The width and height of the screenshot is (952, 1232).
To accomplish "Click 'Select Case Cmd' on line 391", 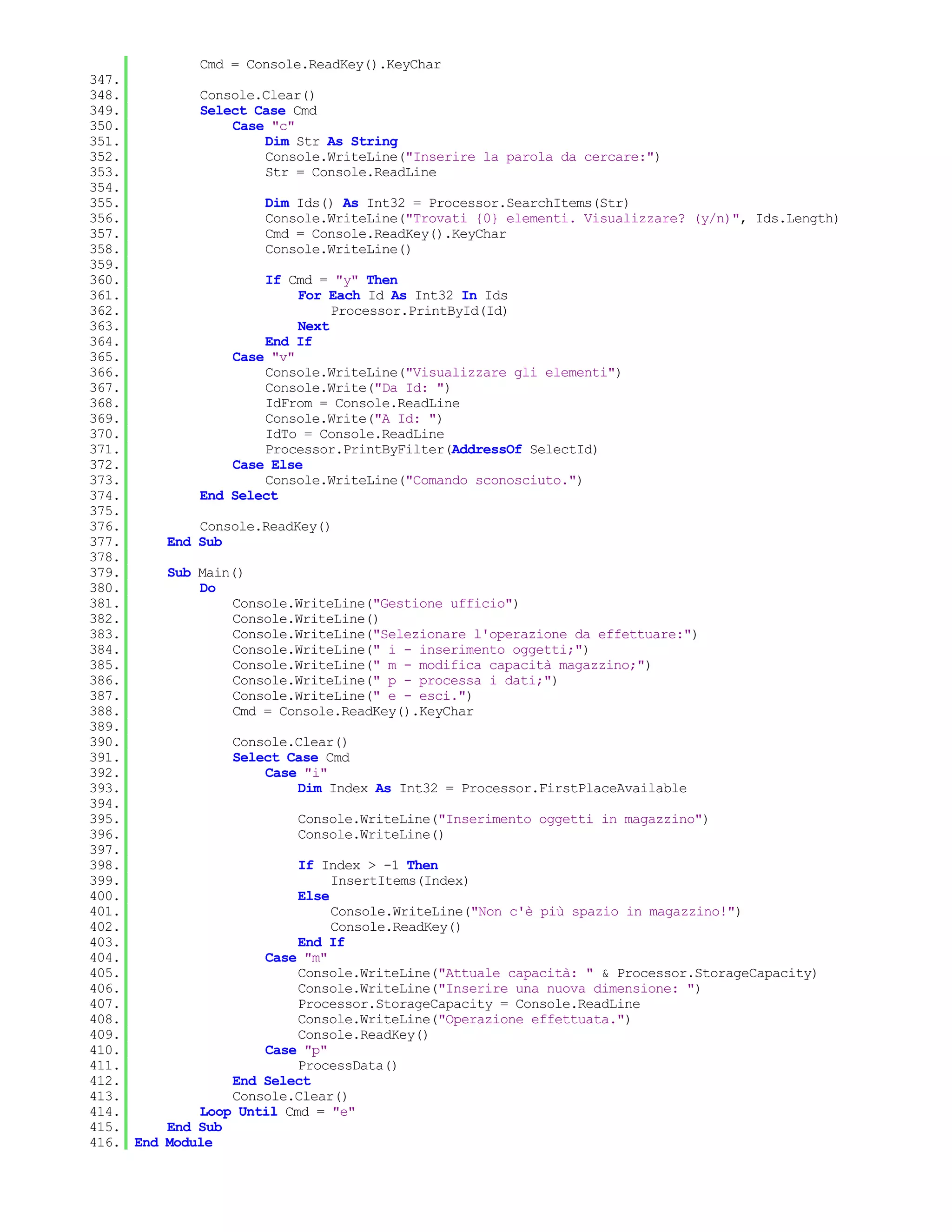I will (291, 758).
